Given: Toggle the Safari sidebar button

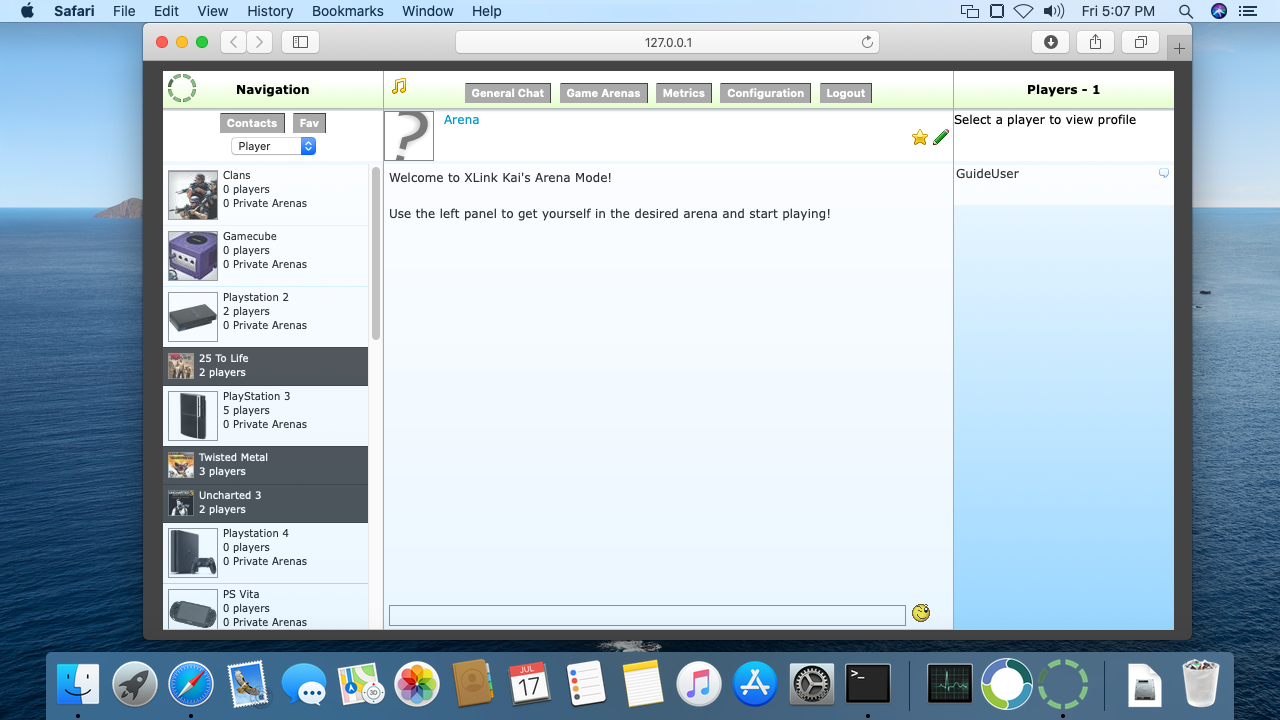Looking at the screenshot, I should tap(300, 42).
